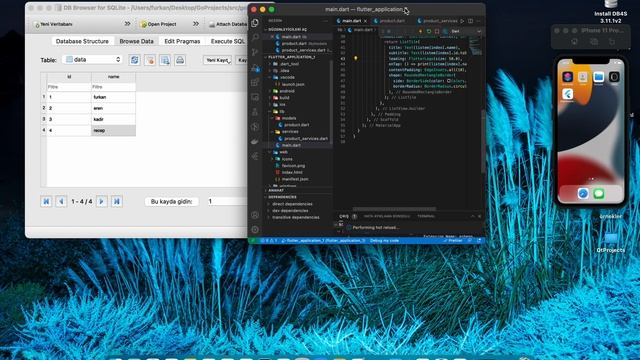This screenshot has width=640, height=360.
Task: Click Yeni Kayıt button
Action: (218, 60)
